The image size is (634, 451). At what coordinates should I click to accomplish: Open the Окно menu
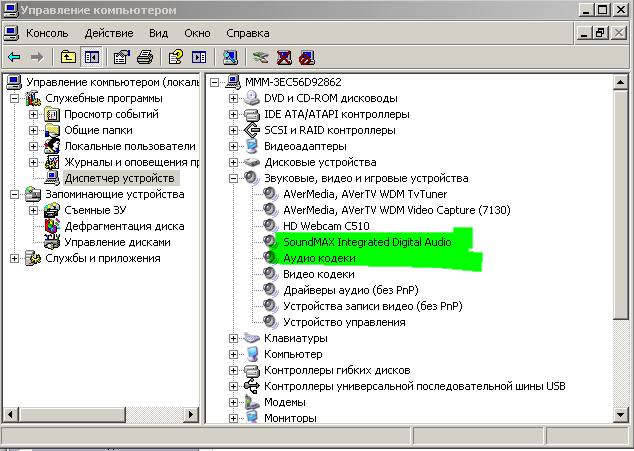197,33
